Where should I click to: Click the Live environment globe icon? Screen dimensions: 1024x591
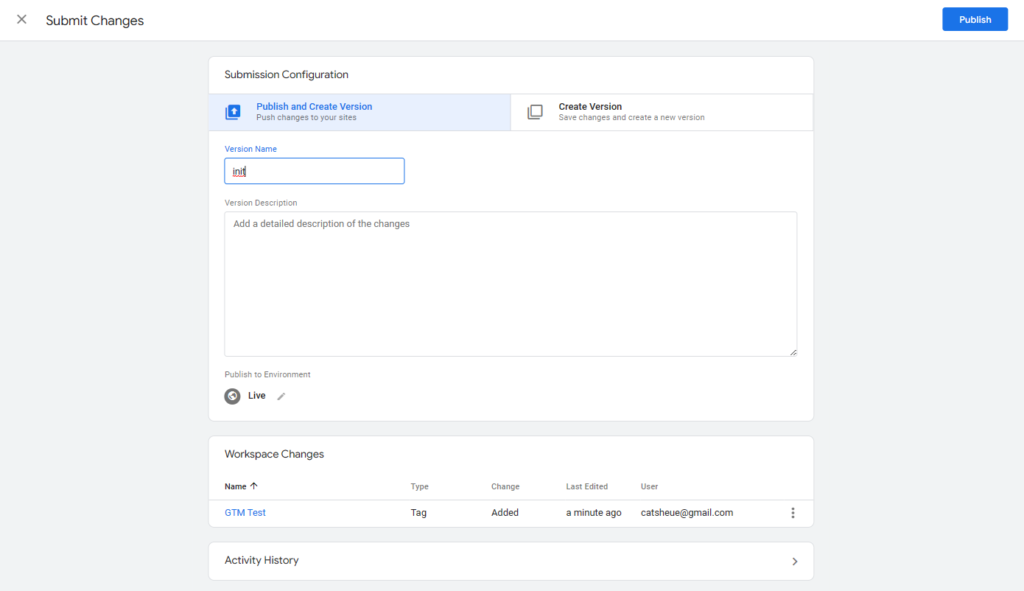232,396
